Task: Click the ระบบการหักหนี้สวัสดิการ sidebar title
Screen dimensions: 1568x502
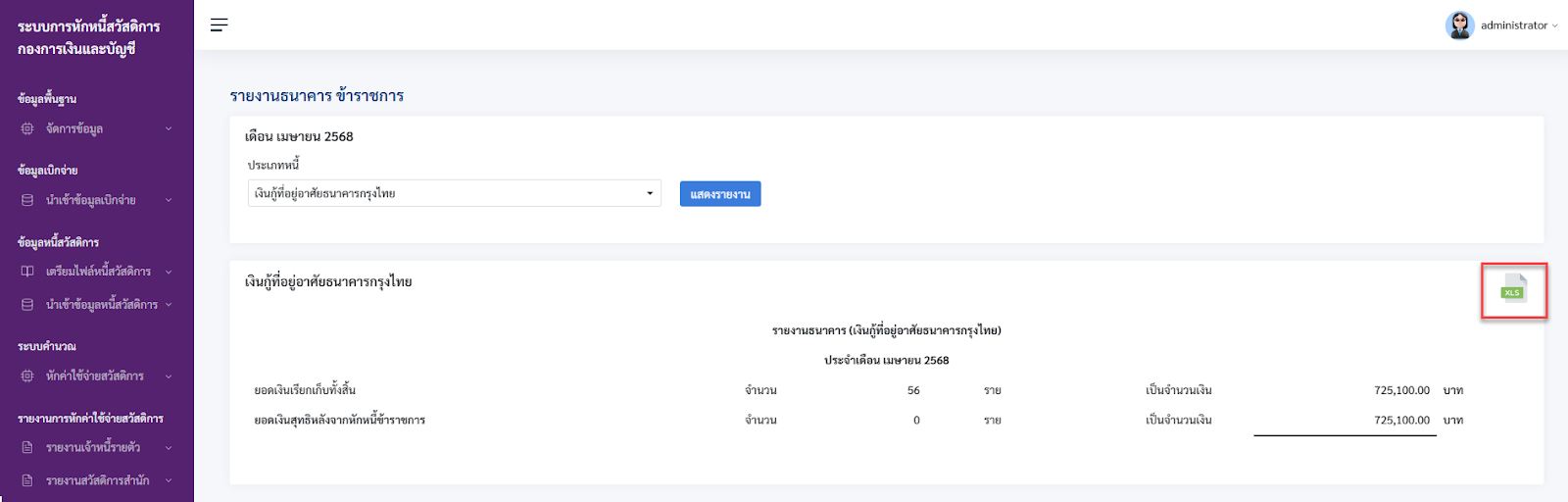Action: [x=89, y=26]
